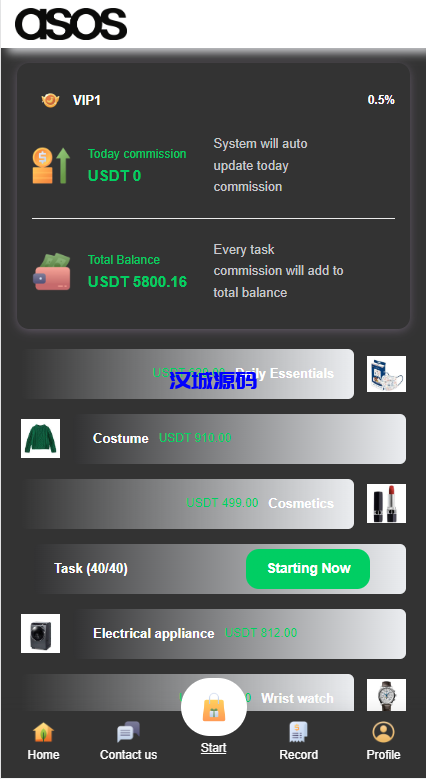The image size is (426, 779).
Task: Click the Total Balance wallet icon
Action: (52, 272)
